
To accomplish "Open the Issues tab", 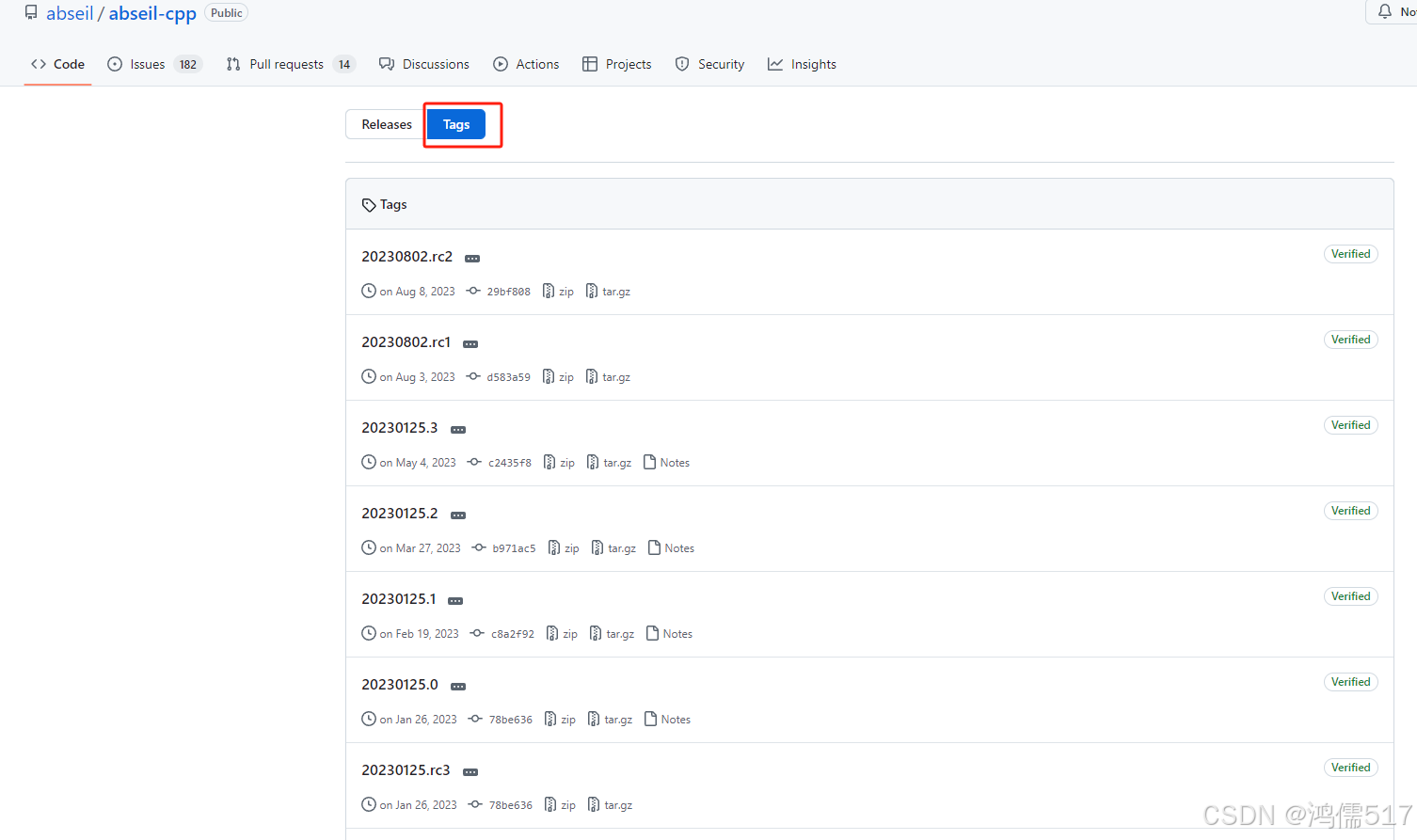I will coord(154,64).
